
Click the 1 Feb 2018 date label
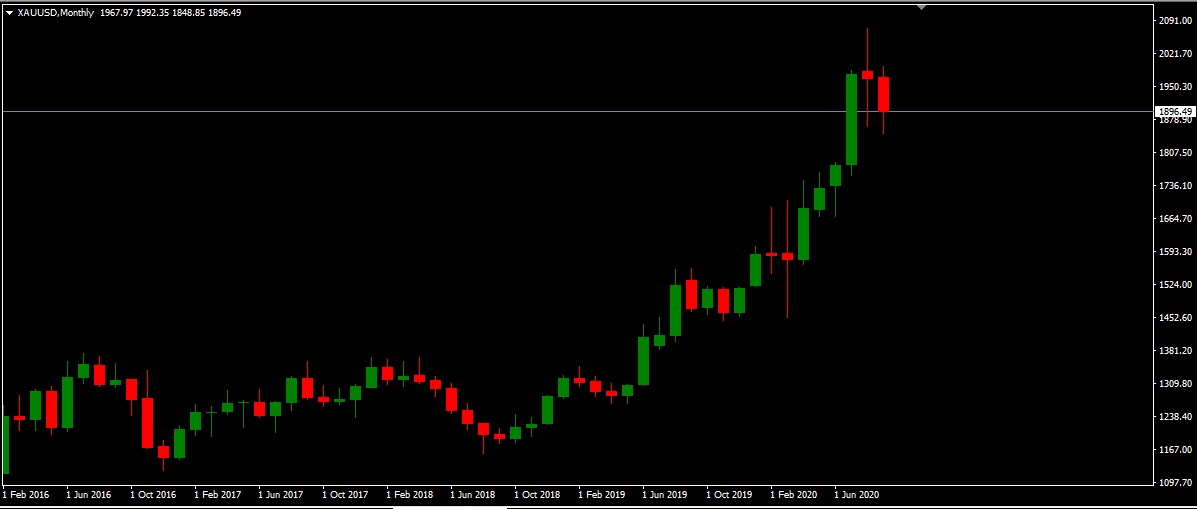409,495
